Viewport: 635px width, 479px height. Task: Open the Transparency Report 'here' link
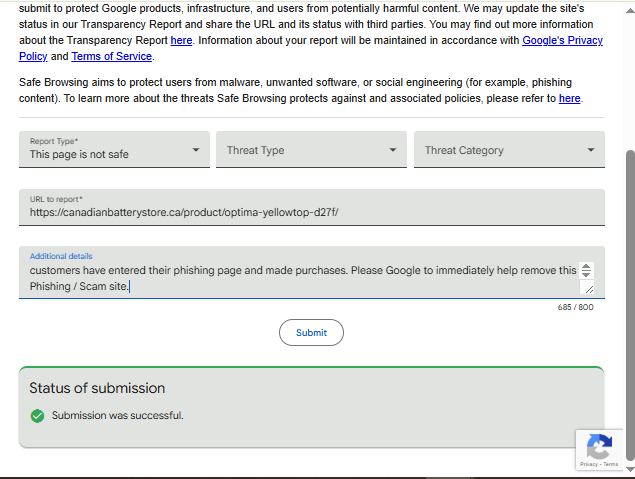181,40
